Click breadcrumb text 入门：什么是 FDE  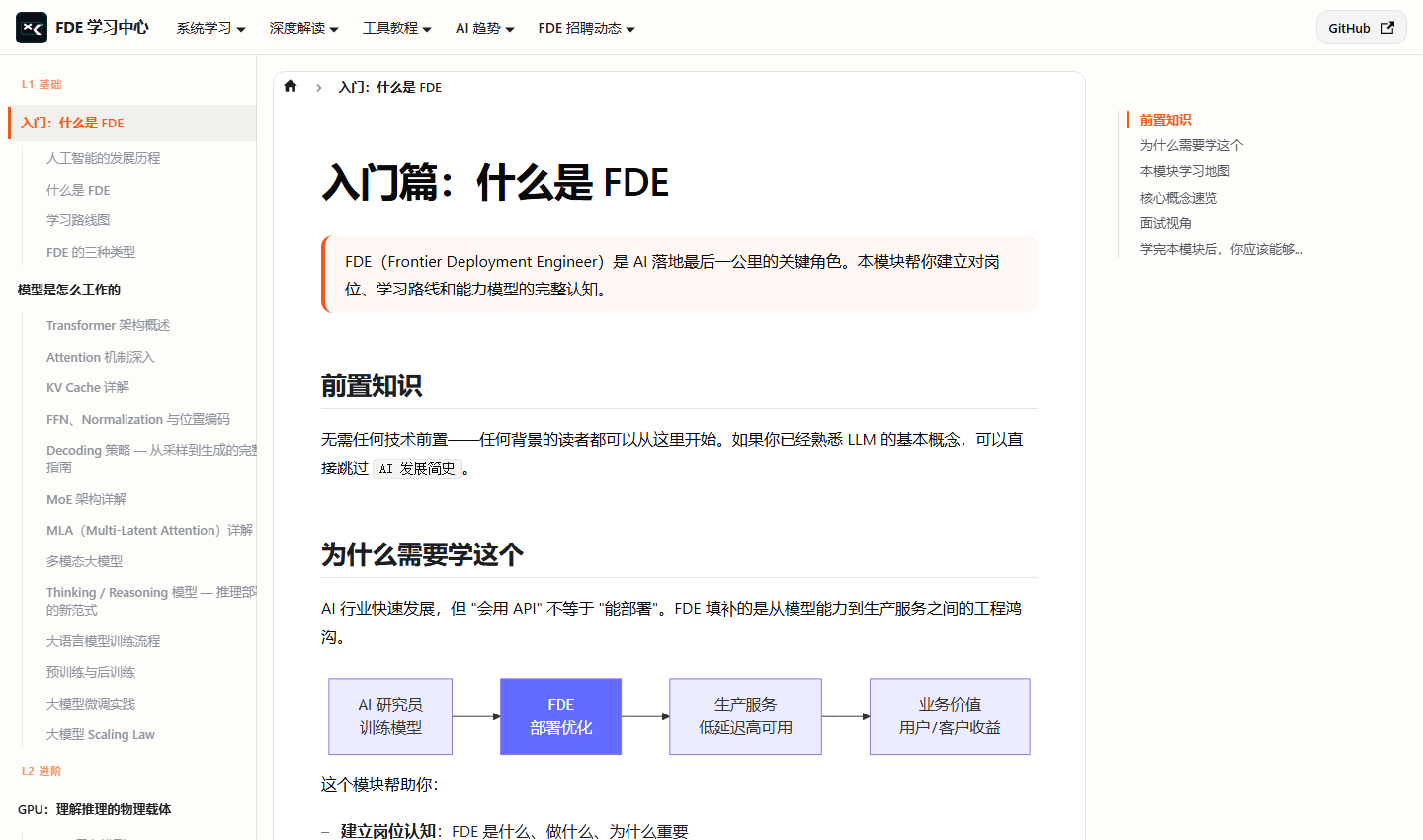[x=390, y=87]
